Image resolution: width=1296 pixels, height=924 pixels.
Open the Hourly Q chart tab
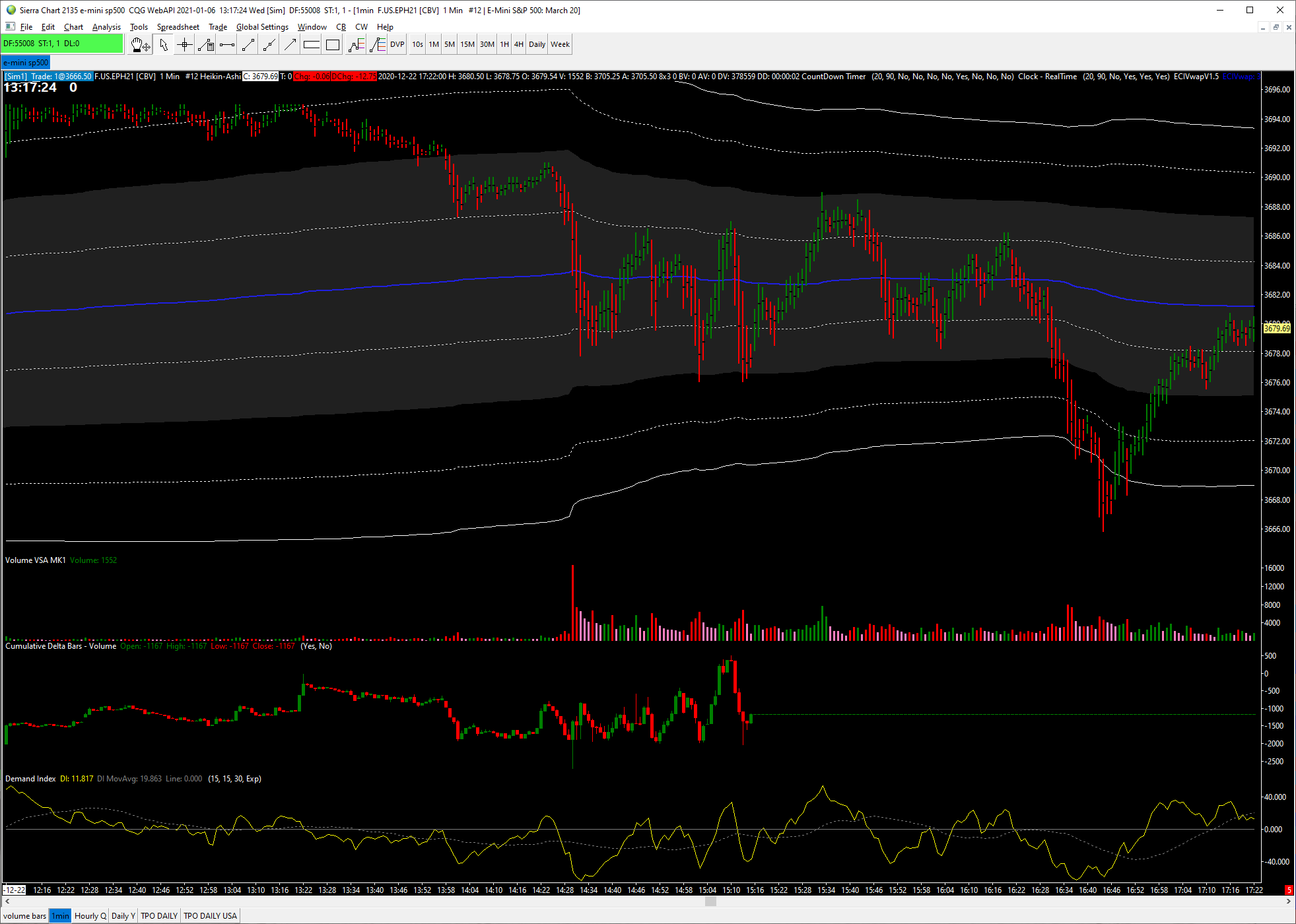(90, 916)
